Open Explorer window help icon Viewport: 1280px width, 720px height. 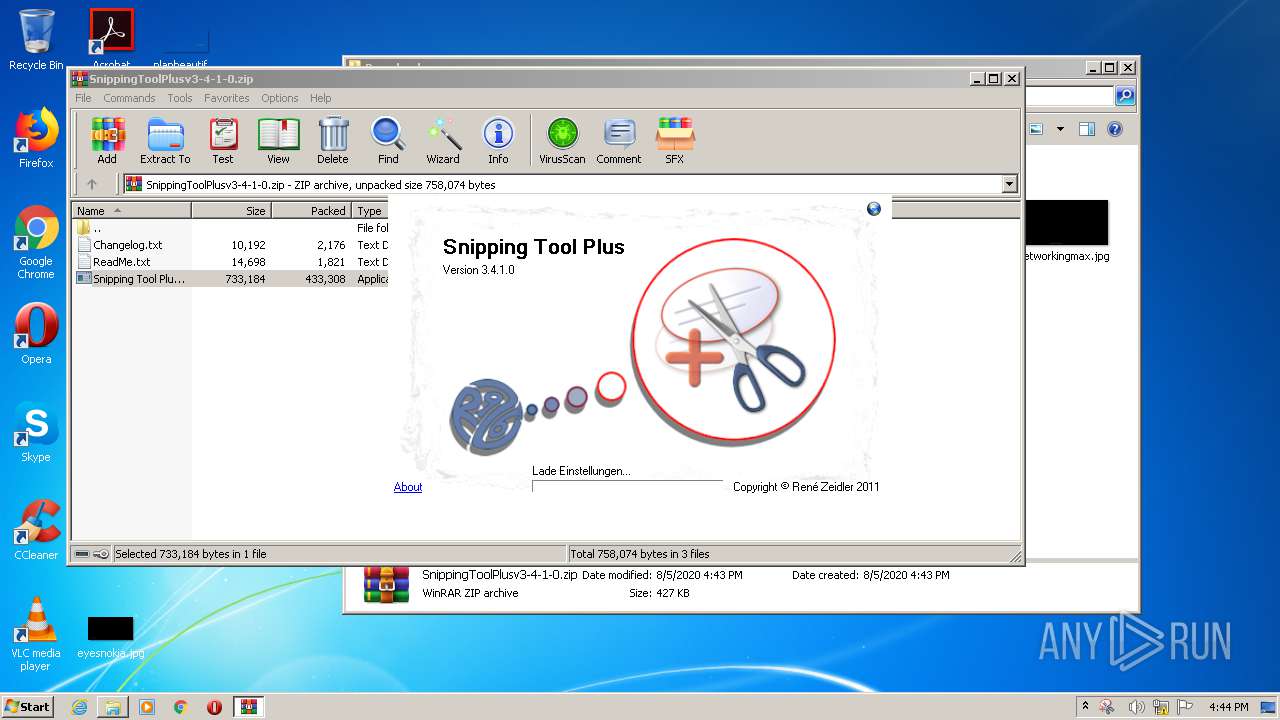(x=1115, y=129)
